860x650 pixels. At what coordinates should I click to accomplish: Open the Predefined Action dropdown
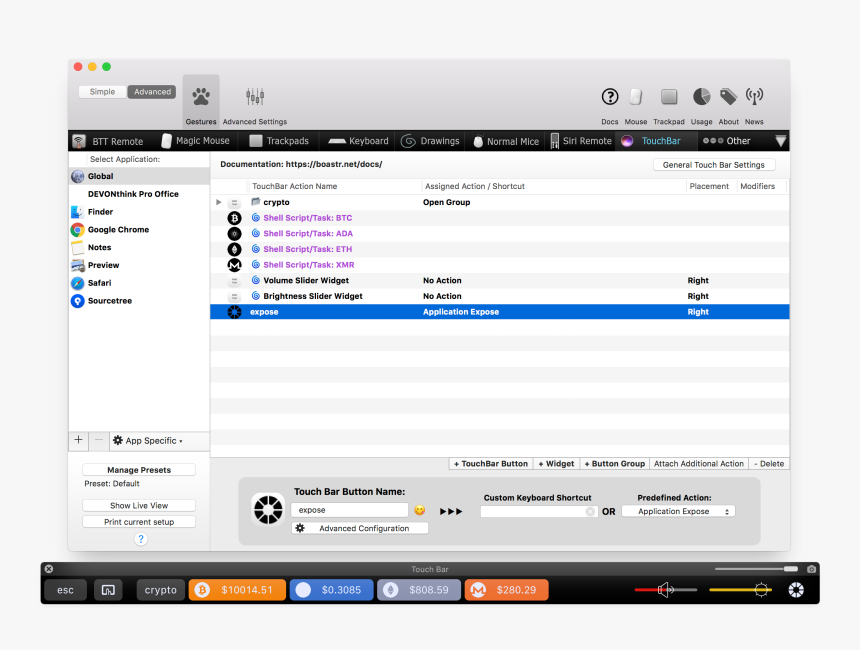(x=678, y=510)
